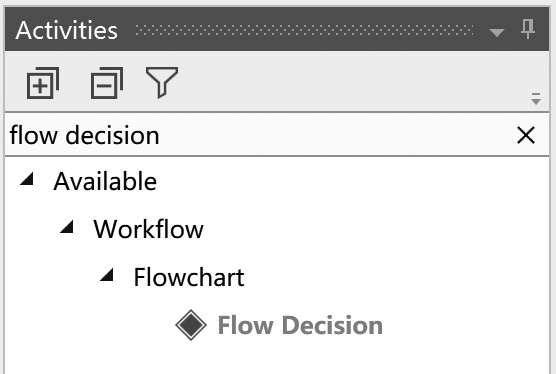Viewport: 556px width, 374px height.
Task: Click the Flow Decision diamond icon
Action: pyautogui.click(x=191, y=325)
